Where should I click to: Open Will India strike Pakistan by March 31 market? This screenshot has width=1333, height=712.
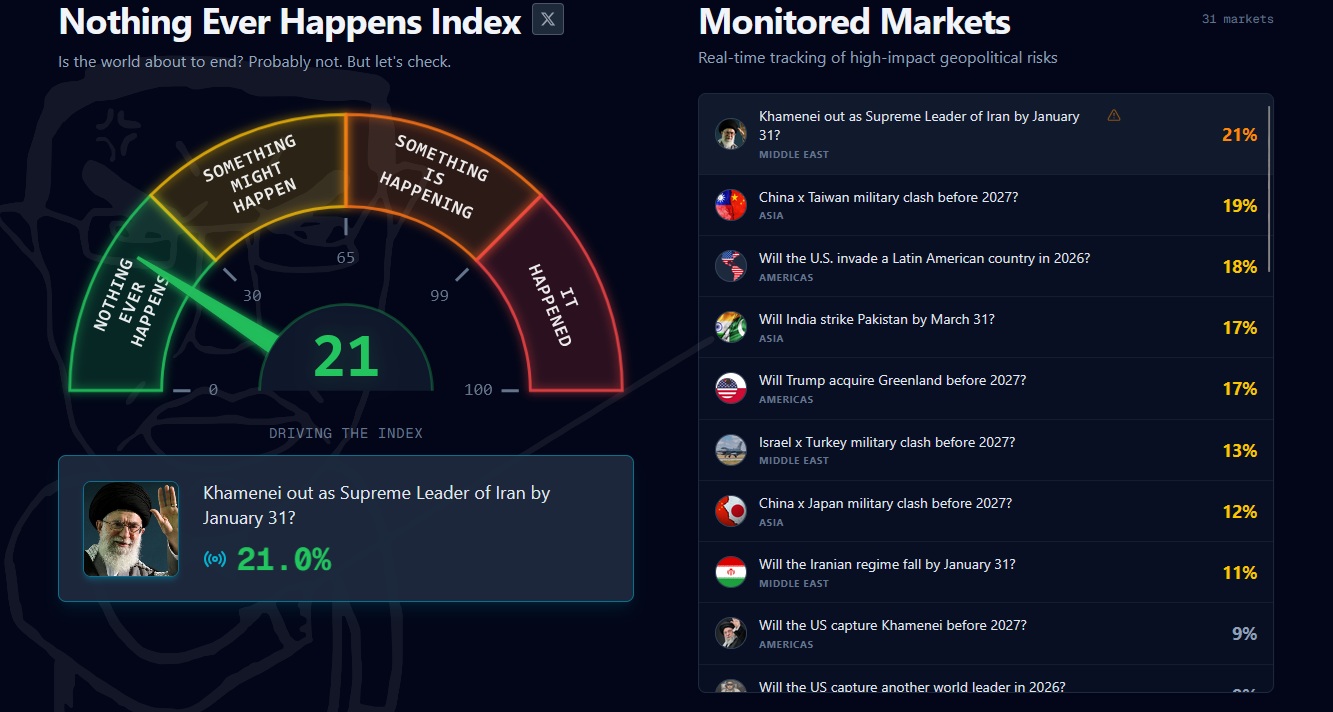[x=985, y=327]
